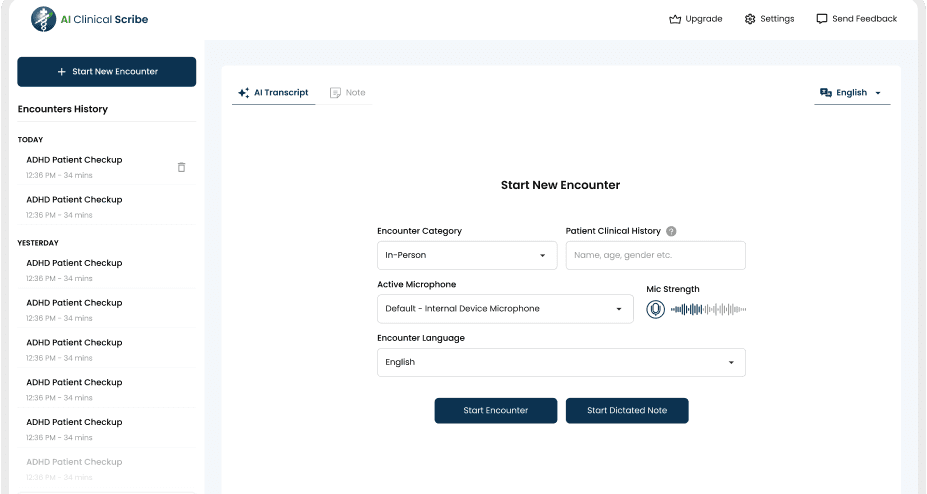Click the Start Dictated Note button

(x=627, y=410)
